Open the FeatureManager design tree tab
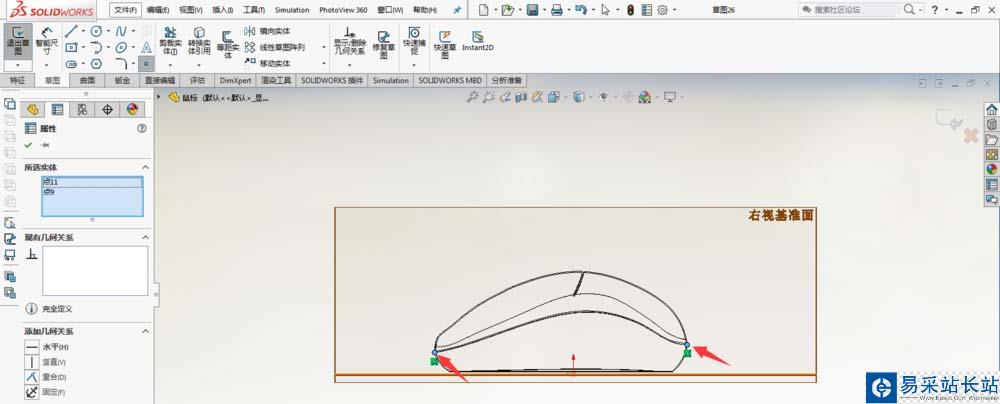 click(33, 109)
